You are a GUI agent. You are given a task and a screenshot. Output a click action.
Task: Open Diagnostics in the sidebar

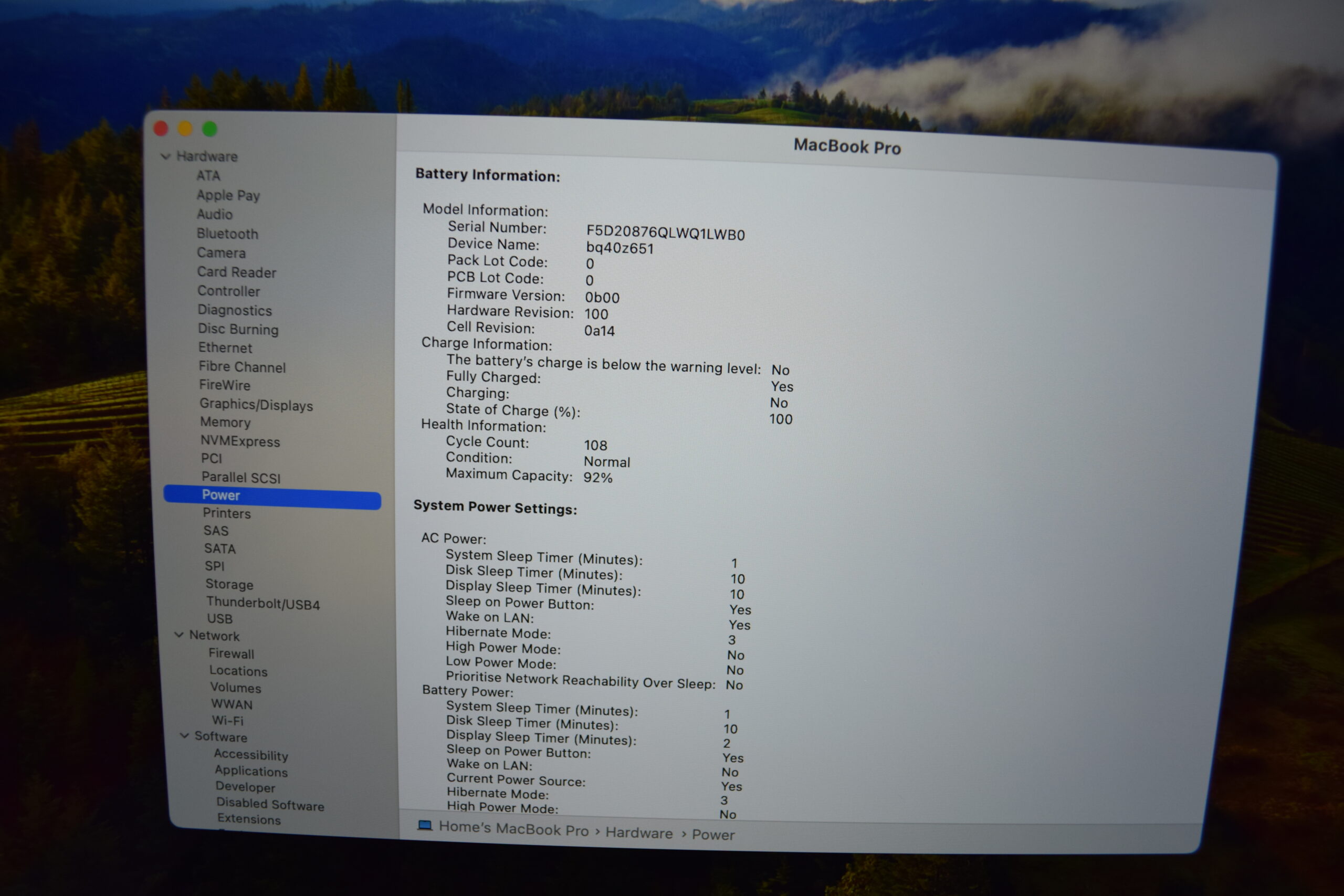coord(235,310)
